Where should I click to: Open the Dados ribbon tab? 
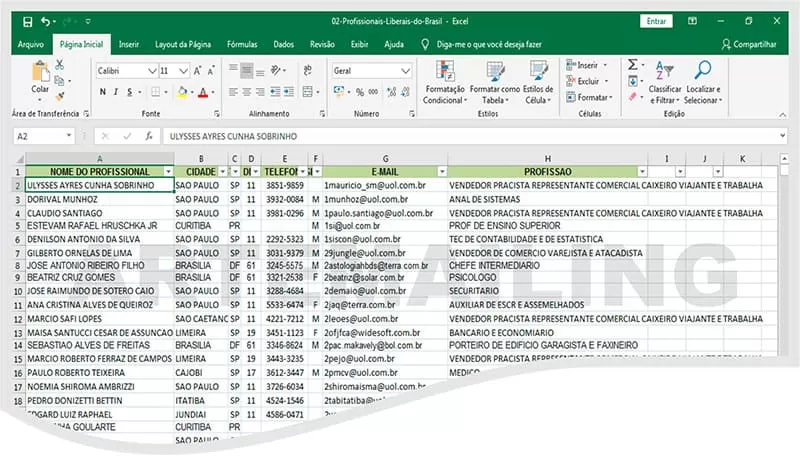pyautogui.click(x=283, y=44)
